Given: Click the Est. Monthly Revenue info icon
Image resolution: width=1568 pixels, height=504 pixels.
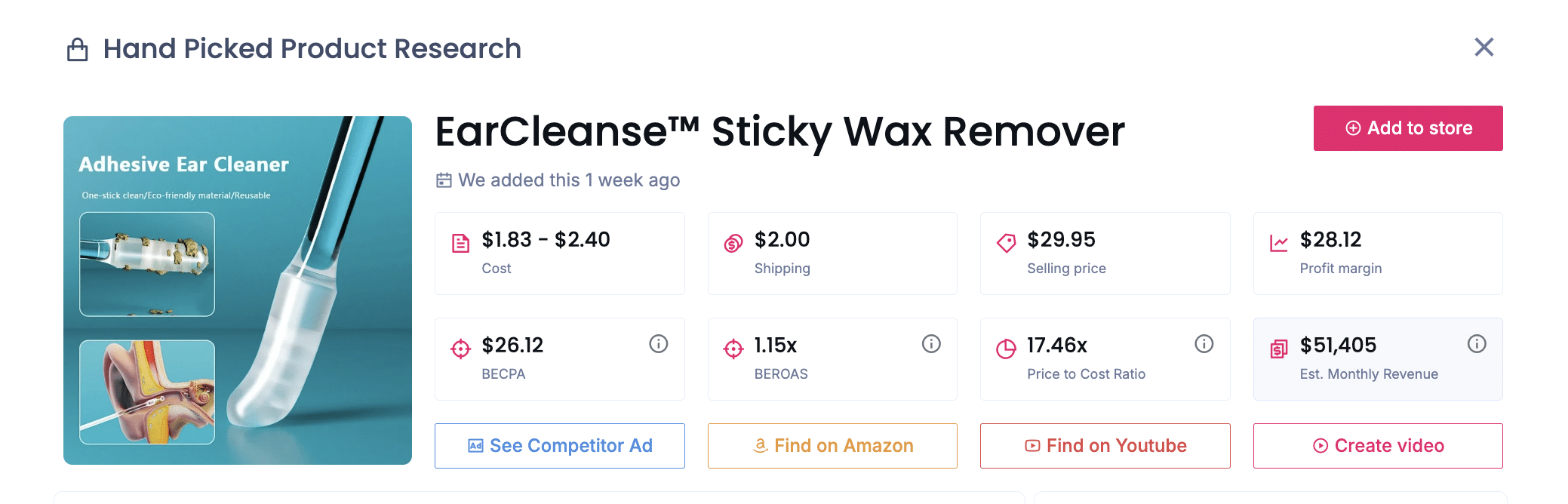Looking at the screenshot, I should 1477,344.
